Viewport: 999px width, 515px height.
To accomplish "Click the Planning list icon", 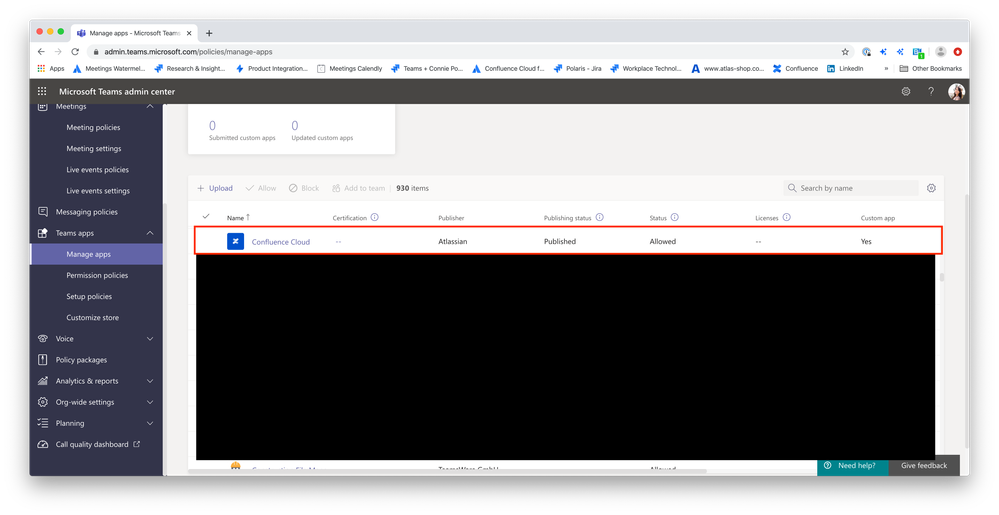I will tap(43, 423).
